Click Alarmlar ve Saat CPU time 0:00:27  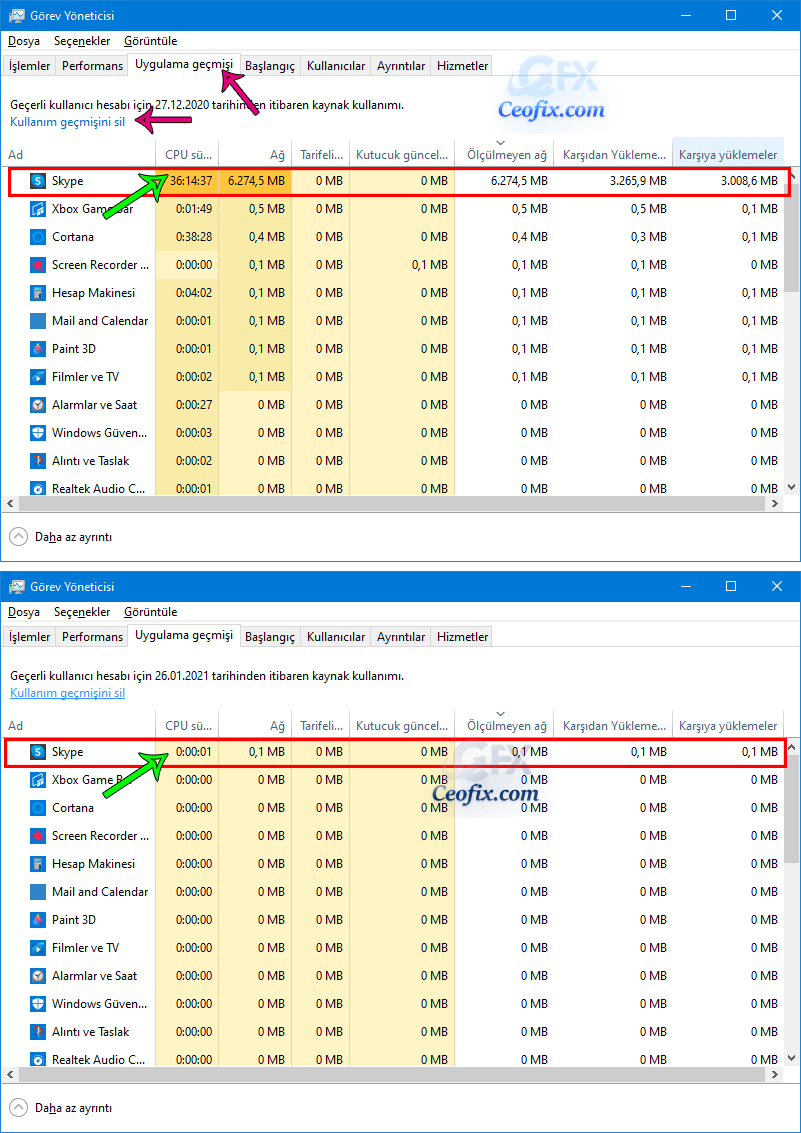coord(194,405)
